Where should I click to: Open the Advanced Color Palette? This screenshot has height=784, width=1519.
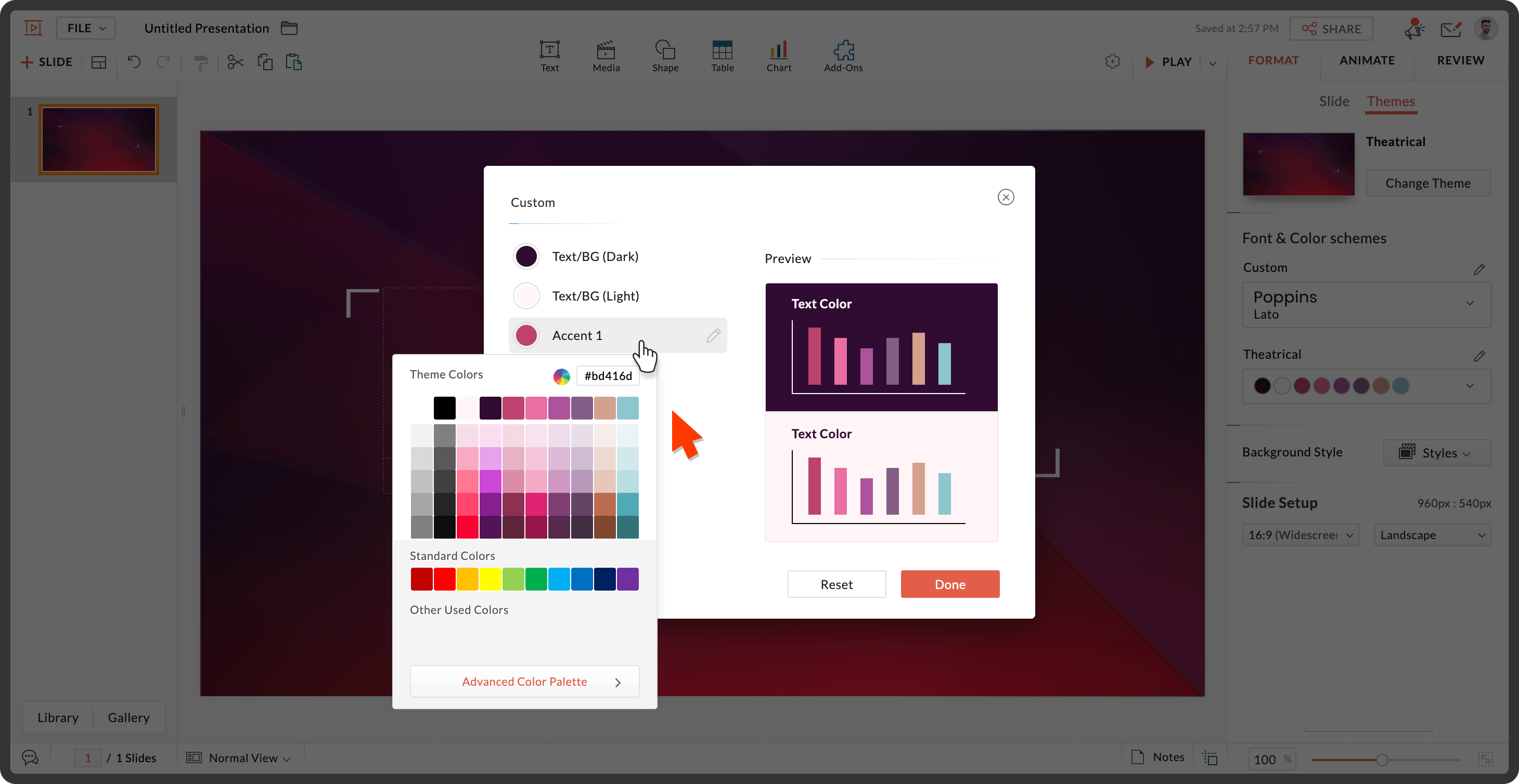coord(524,682)
